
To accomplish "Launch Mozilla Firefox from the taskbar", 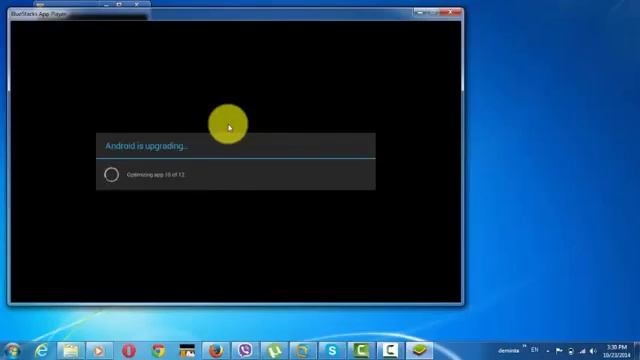I will tap(216, 351).
